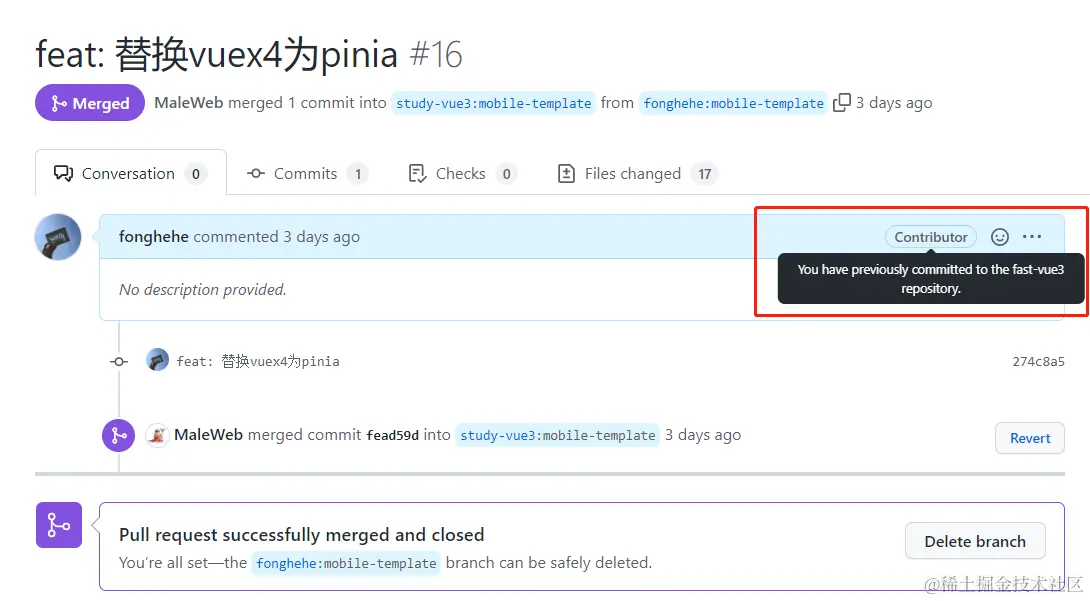Screen dimensions: 1090x601
Task: Click the Delete branch button
Action: coord(975,541)
